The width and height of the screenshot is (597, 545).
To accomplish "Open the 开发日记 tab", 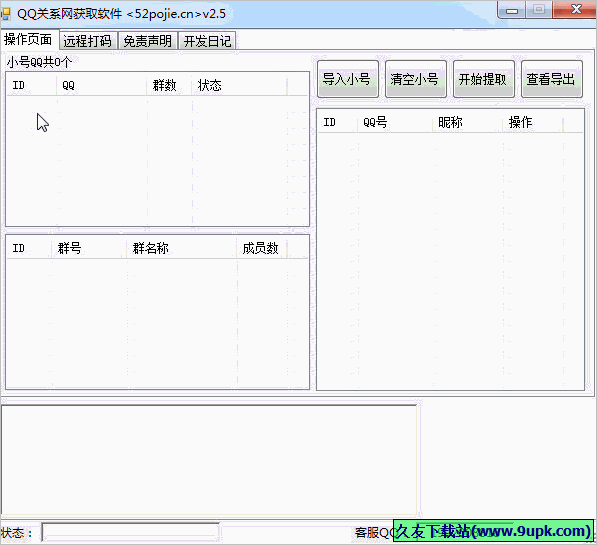I will click(x=208, y=41).
